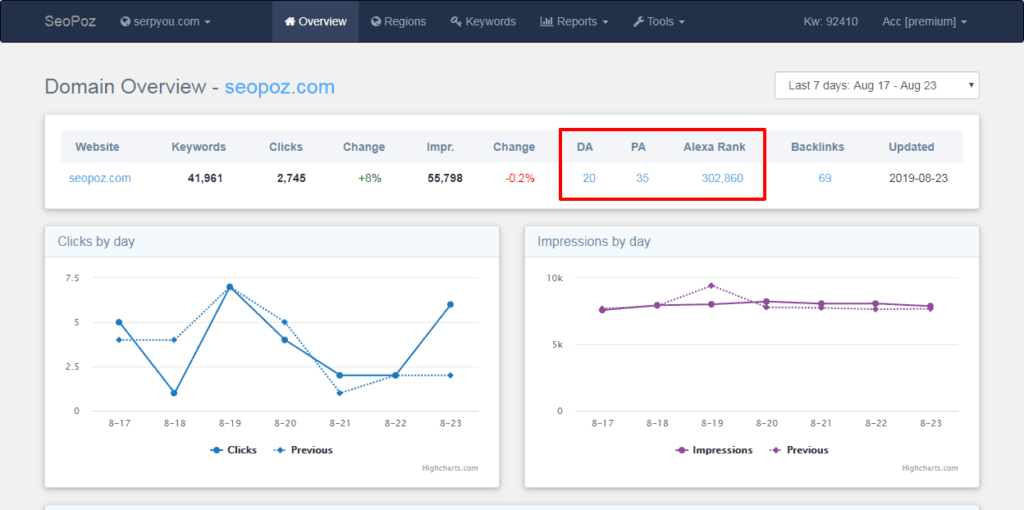
Task: Click the Alexa Rank column header
Action: tap(714, 147)
